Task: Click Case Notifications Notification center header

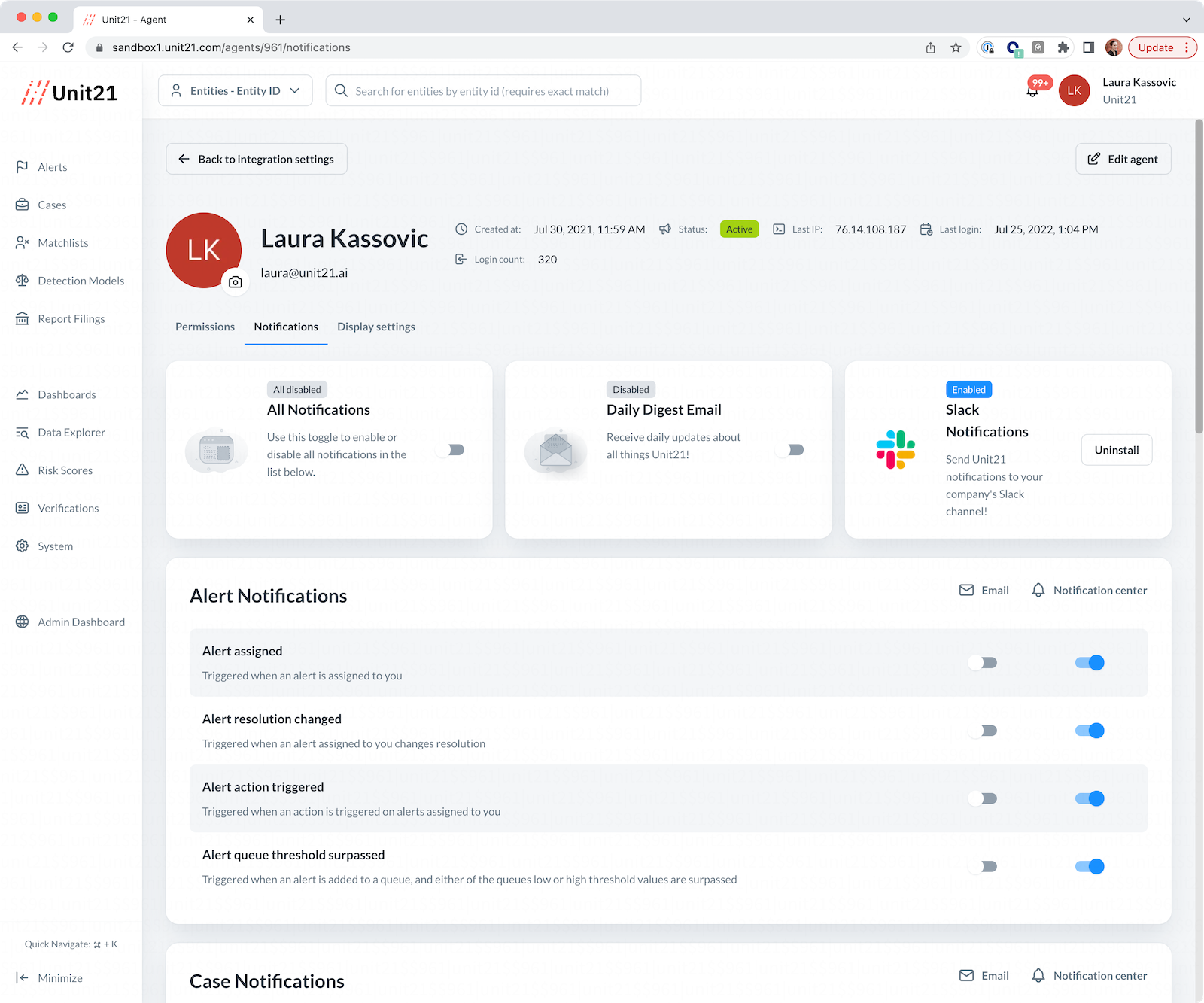Action: (1089, 975)
